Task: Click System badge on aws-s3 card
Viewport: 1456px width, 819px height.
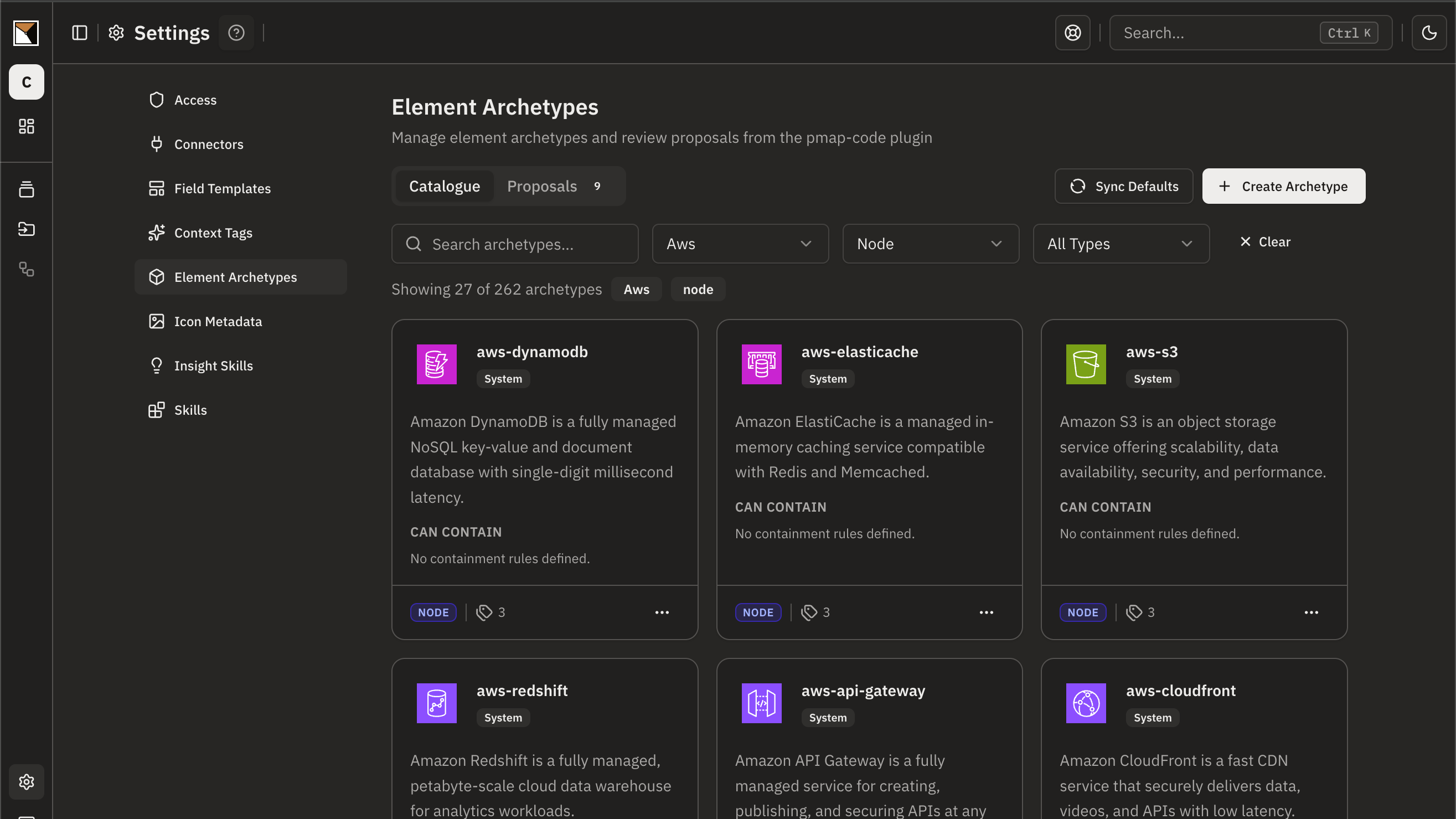Action: click(1152, 378)
